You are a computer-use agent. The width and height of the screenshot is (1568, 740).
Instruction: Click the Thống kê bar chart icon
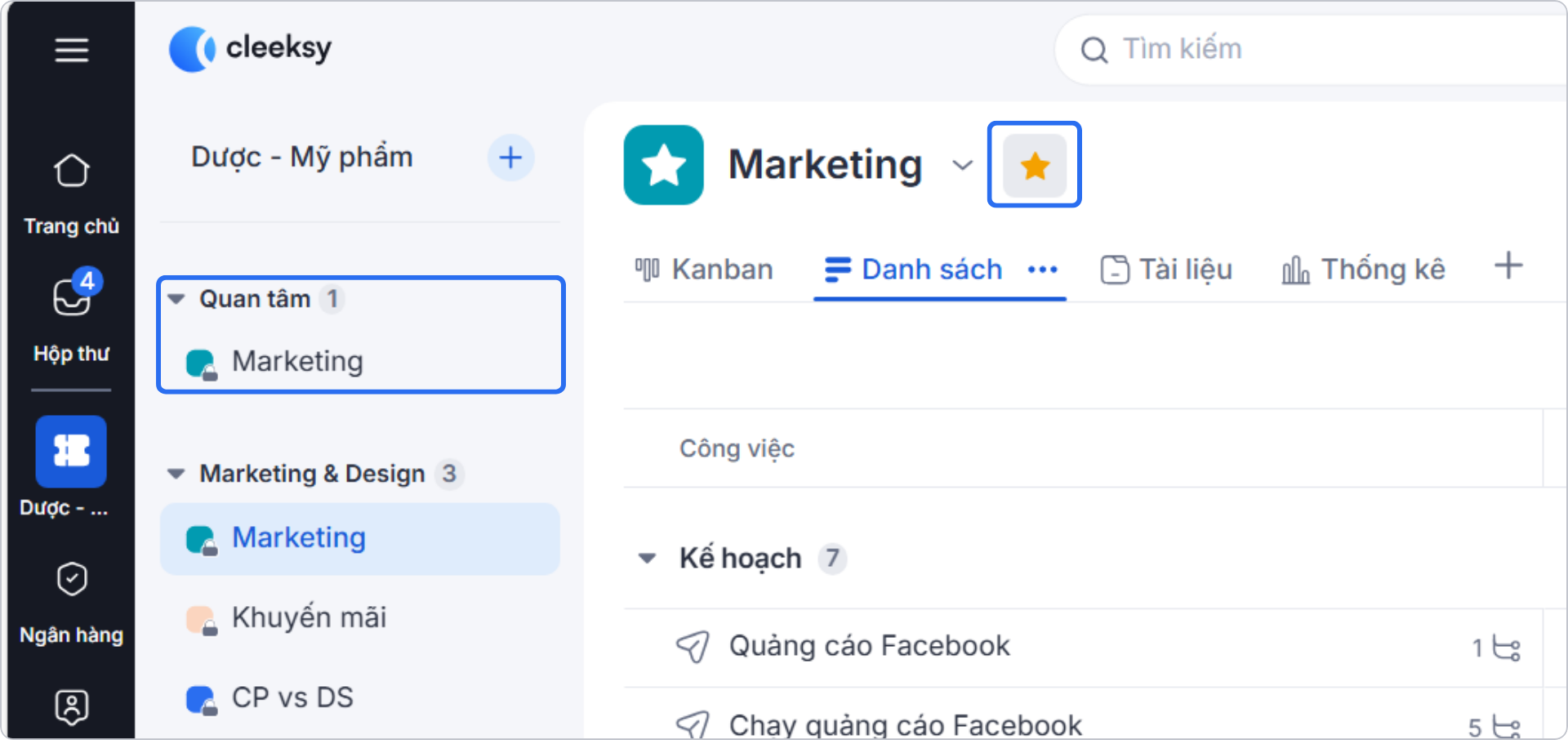click(x=1295, y=270)
